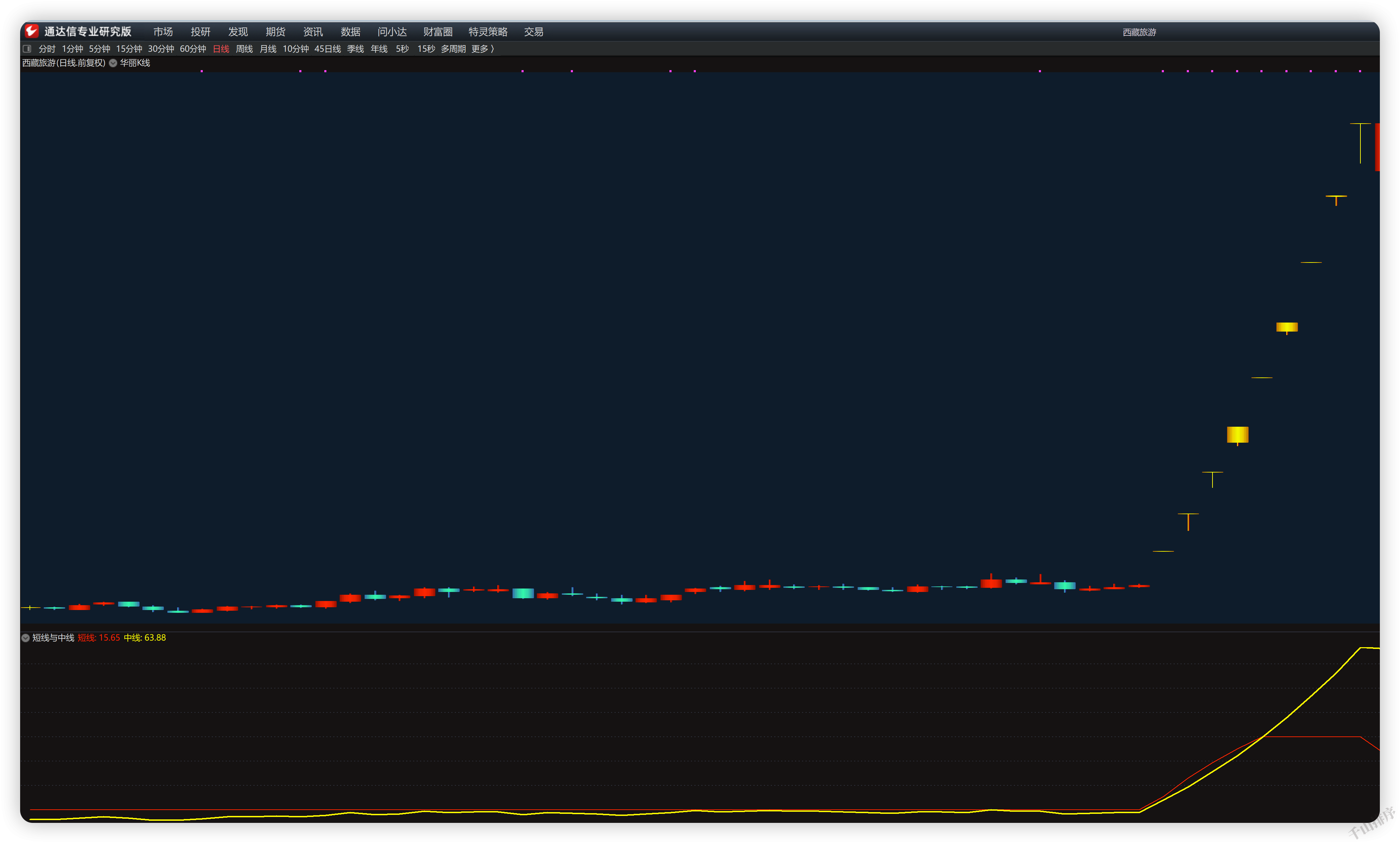
Task: Open the 期货 menu
Action: coord(275,32)
